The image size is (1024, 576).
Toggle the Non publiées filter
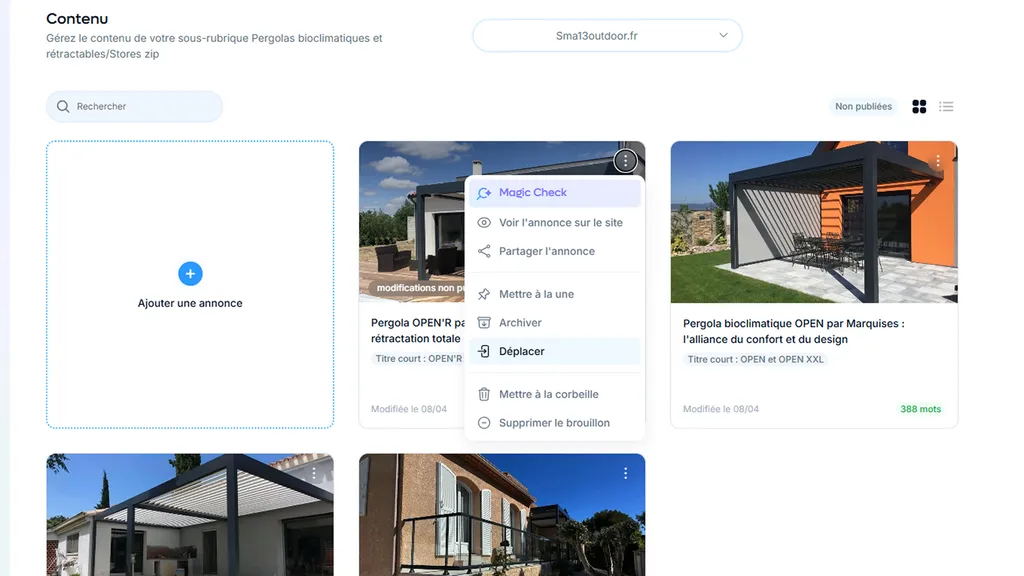(x=864, y=107)
